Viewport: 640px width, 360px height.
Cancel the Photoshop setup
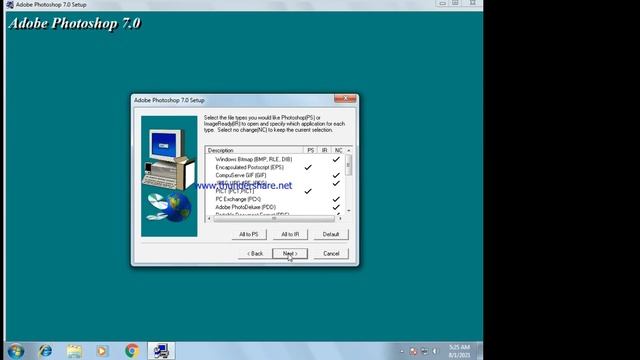pos(331,253)
